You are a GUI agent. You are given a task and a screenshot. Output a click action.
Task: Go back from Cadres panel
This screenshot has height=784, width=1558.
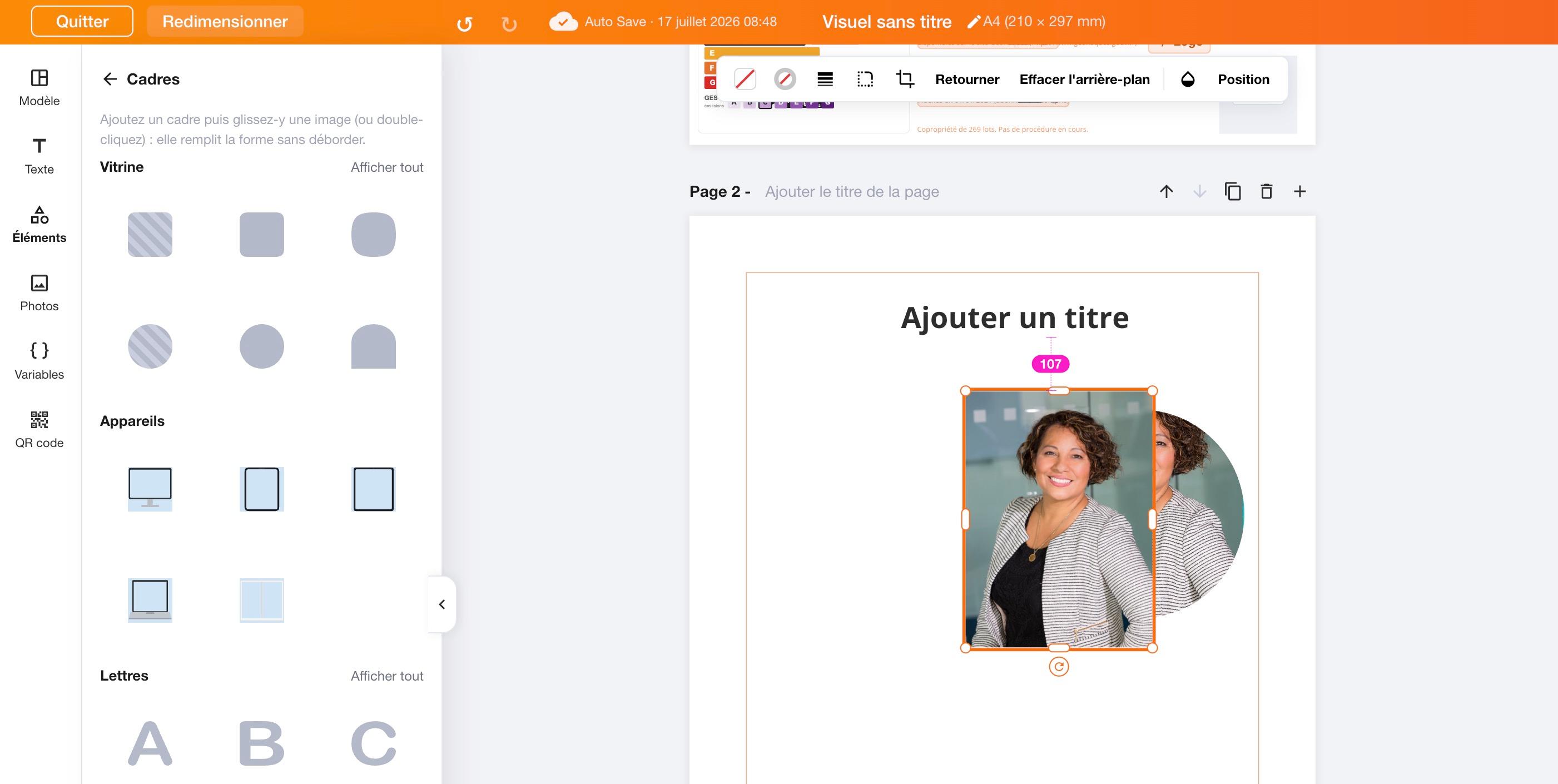[x=110, y=78]
